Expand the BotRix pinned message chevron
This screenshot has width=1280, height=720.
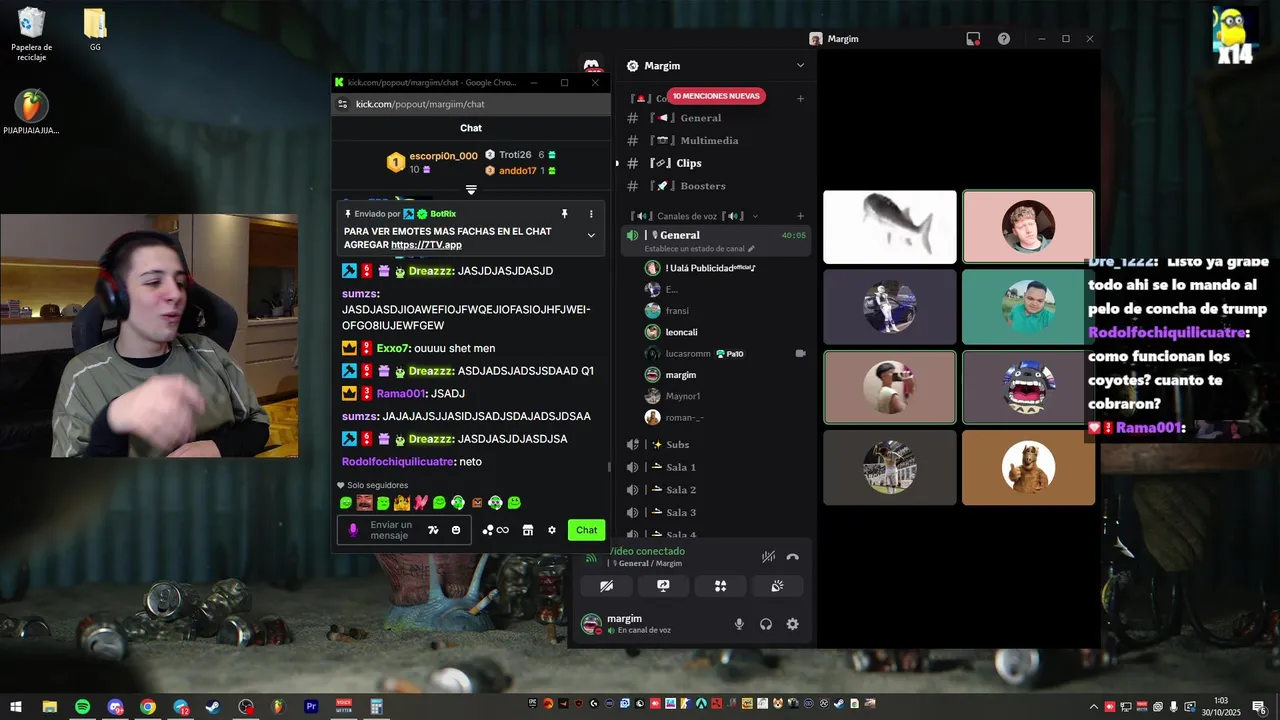(x=591, y=235)
